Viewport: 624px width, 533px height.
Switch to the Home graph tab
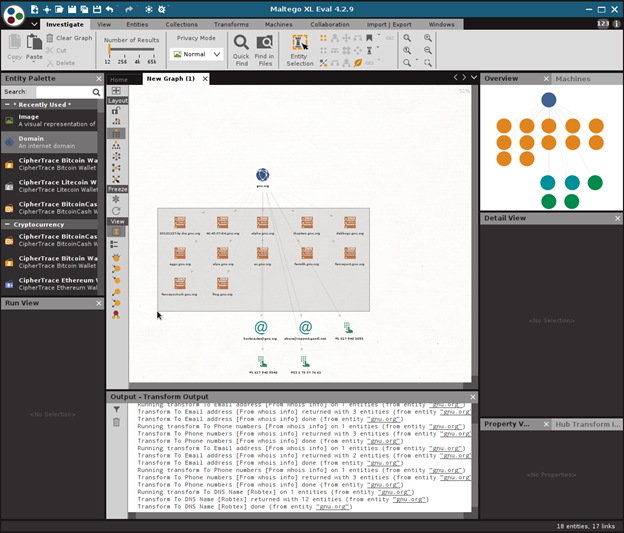tap(119, 79)
